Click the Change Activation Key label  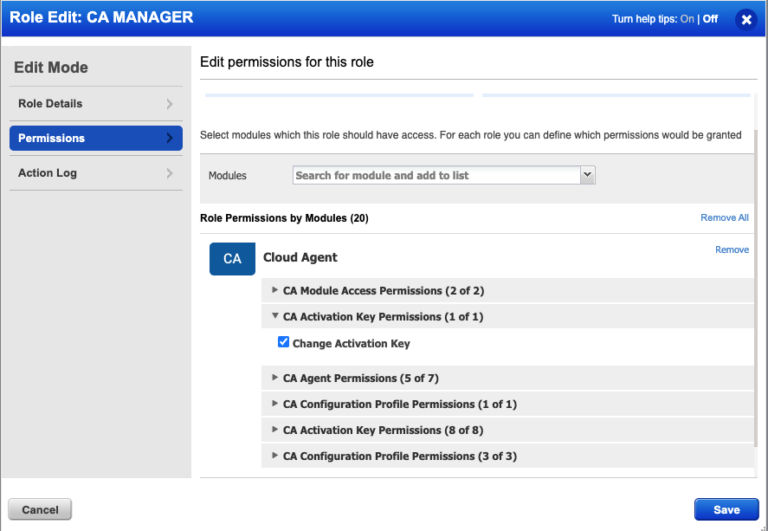pyautogui.click(x=351, y=343)
